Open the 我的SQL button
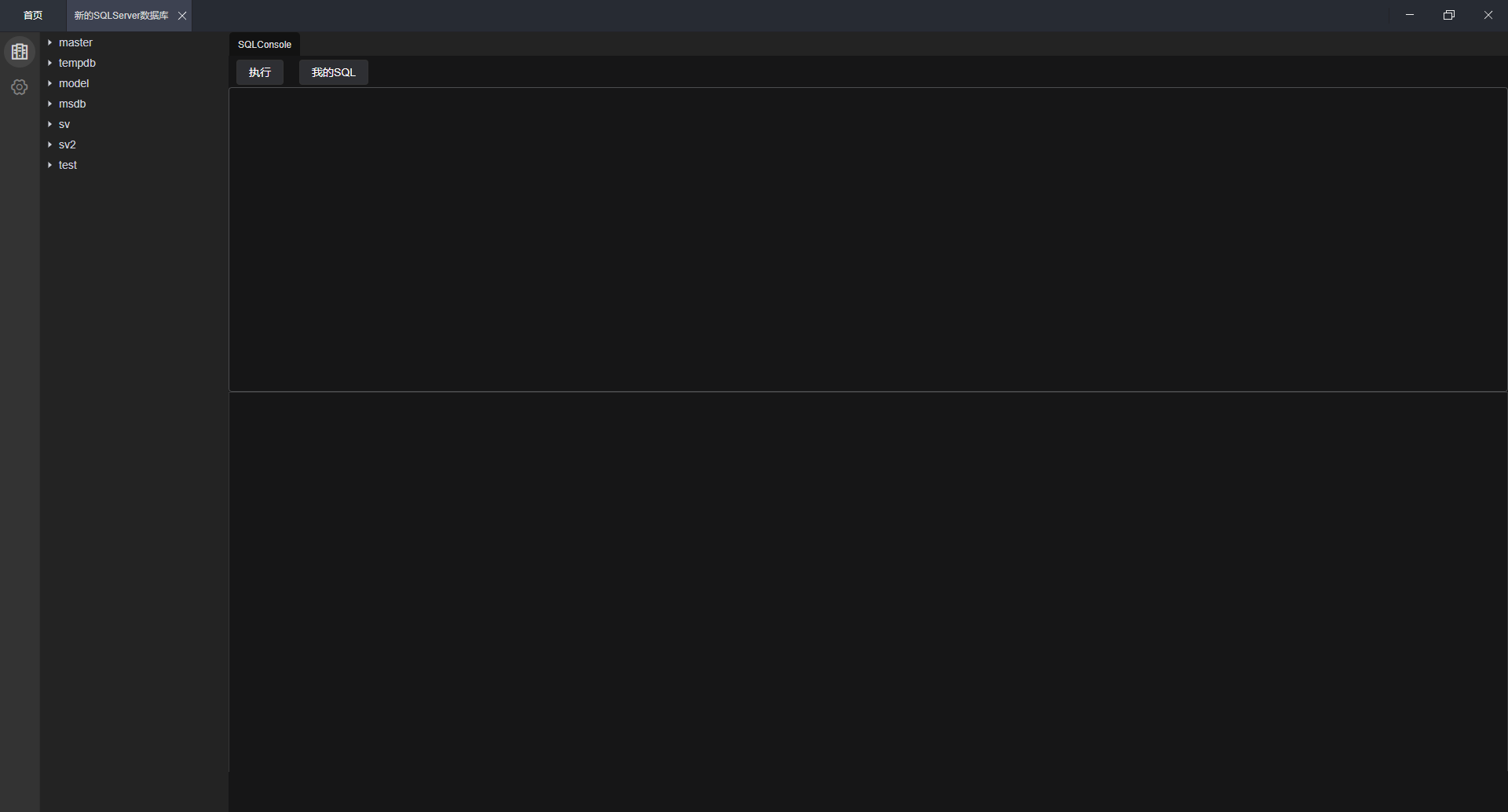This screenshot has height=812, width=1508. (x=333, y=72)
